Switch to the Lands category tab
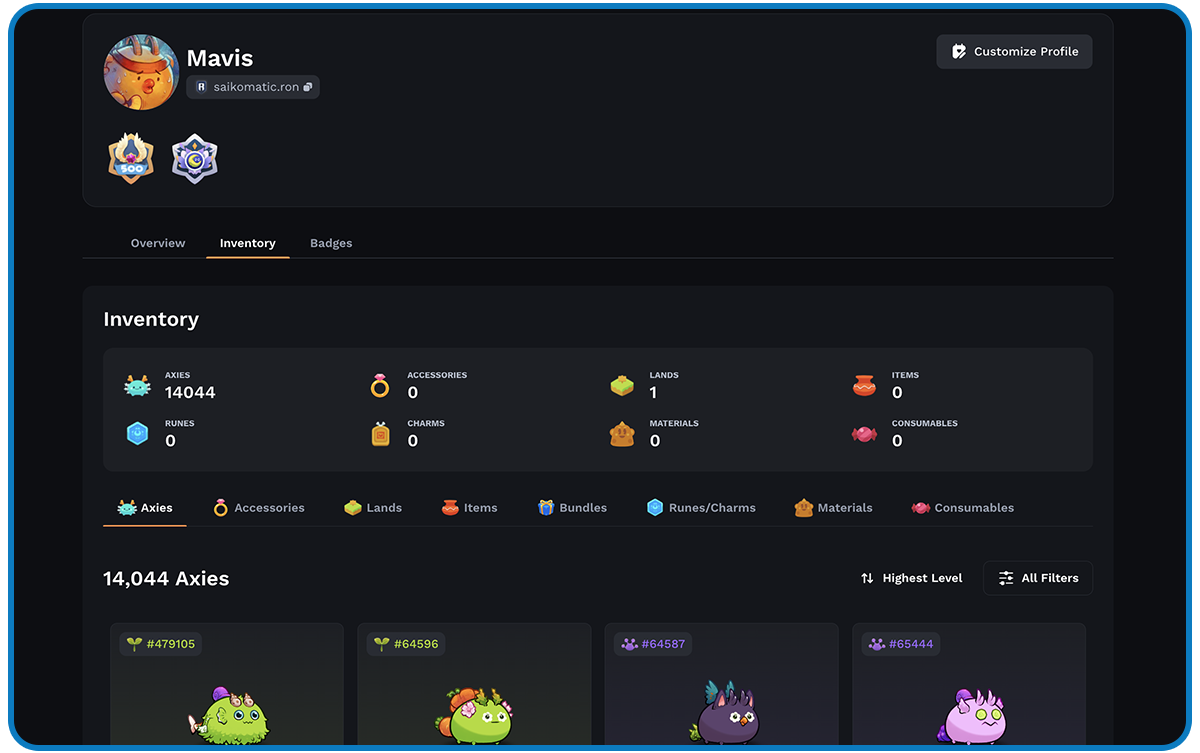The width and height of the screenshot is (1200, 753). [373, 508]
